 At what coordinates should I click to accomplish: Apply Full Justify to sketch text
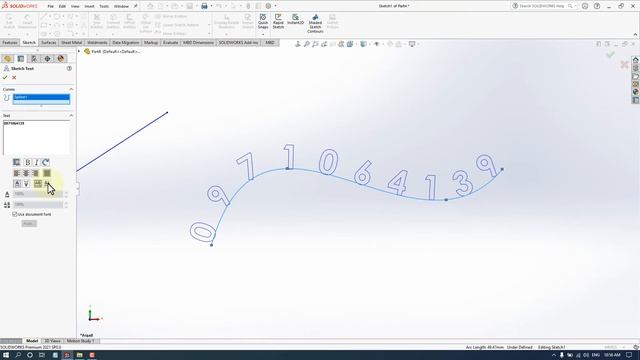(47, 173)
